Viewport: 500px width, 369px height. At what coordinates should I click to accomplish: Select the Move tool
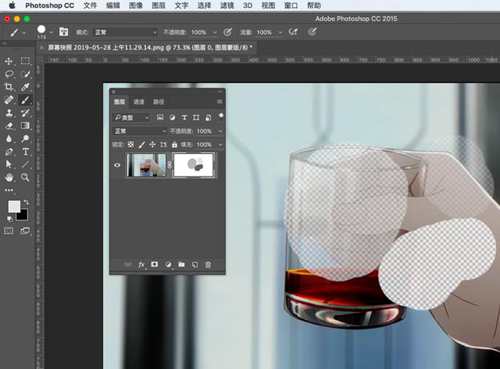(x=9, y=61)
